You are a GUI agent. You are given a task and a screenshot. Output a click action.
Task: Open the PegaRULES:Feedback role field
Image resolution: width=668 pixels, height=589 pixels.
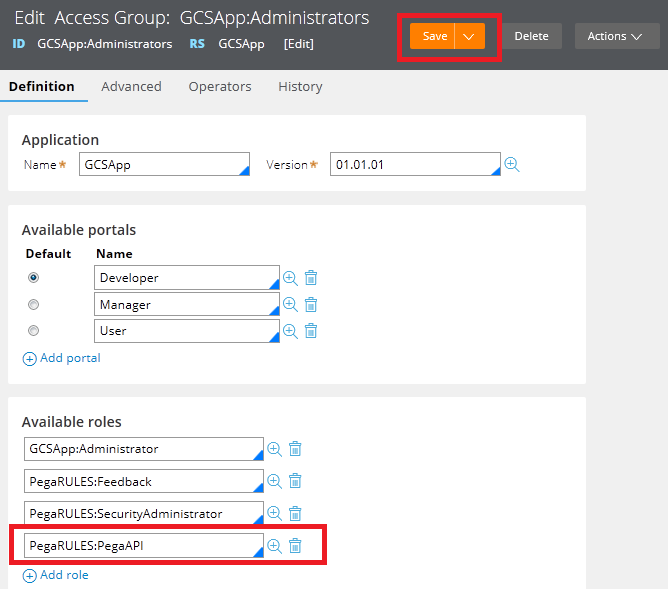[144, 481]
